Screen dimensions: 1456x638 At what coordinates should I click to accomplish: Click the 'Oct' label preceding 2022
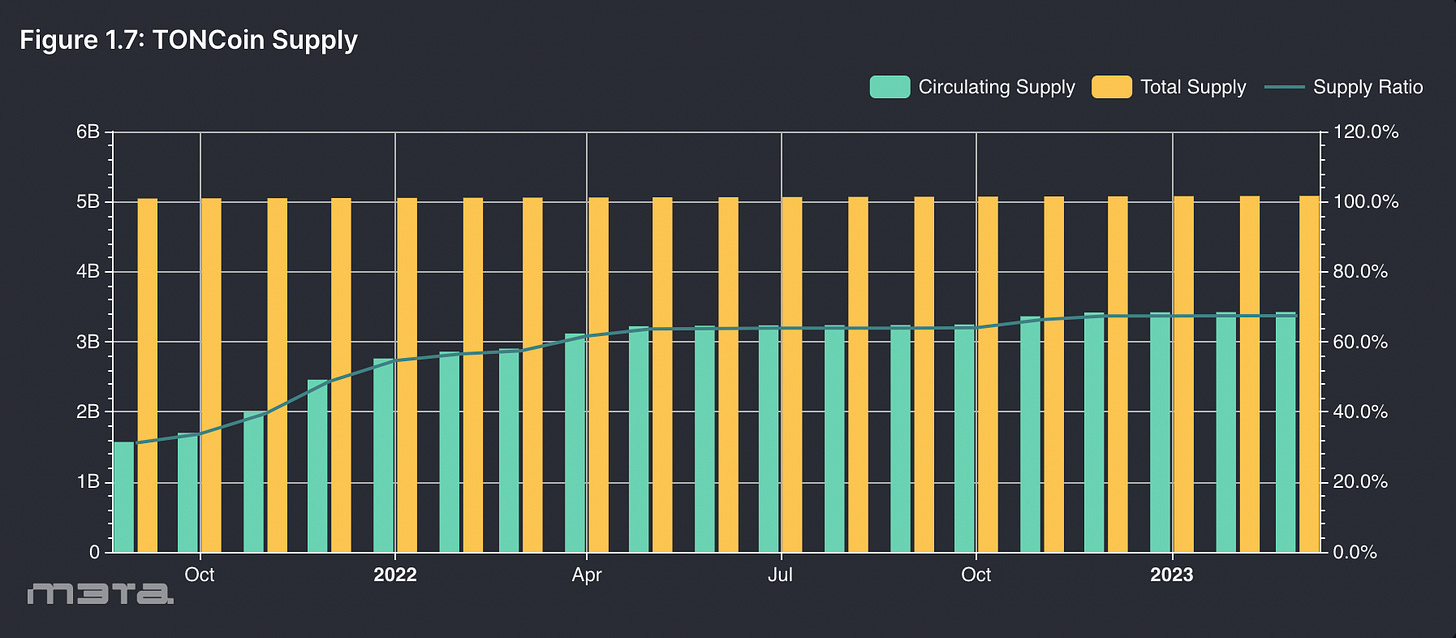[x=200, y=575]
